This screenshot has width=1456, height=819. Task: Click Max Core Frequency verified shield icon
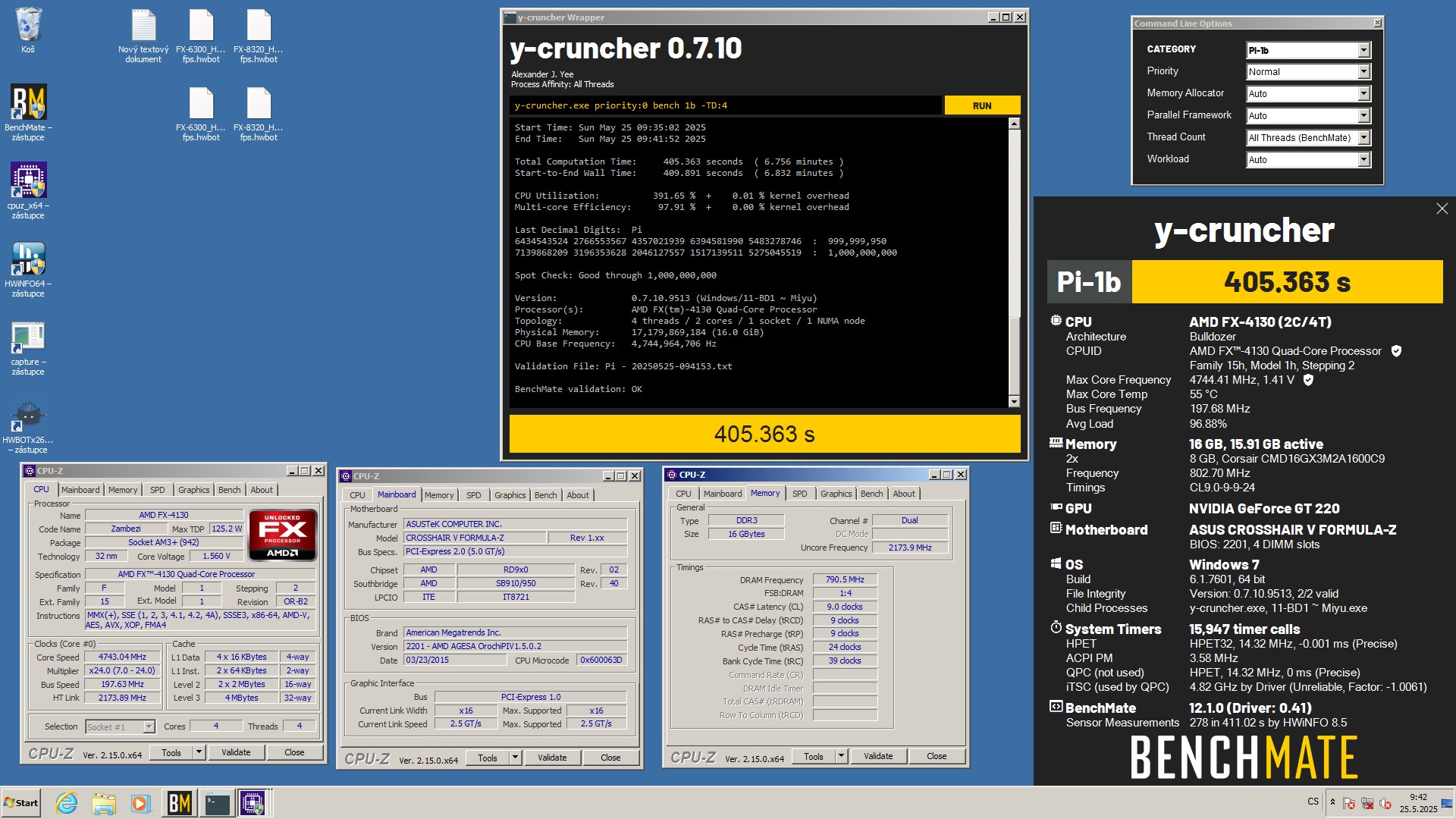click(1308, 380)
